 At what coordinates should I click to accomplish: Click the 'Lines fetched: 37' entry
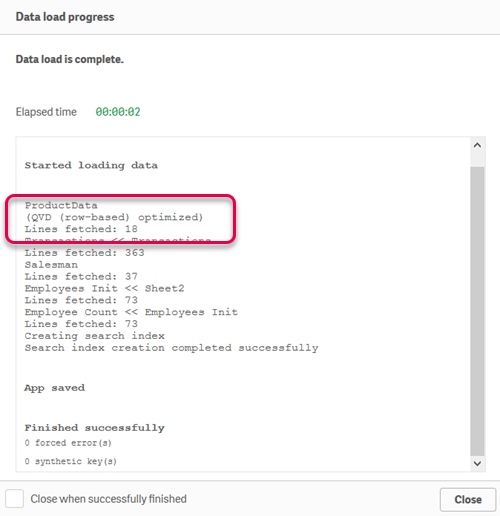click(81, 276)
